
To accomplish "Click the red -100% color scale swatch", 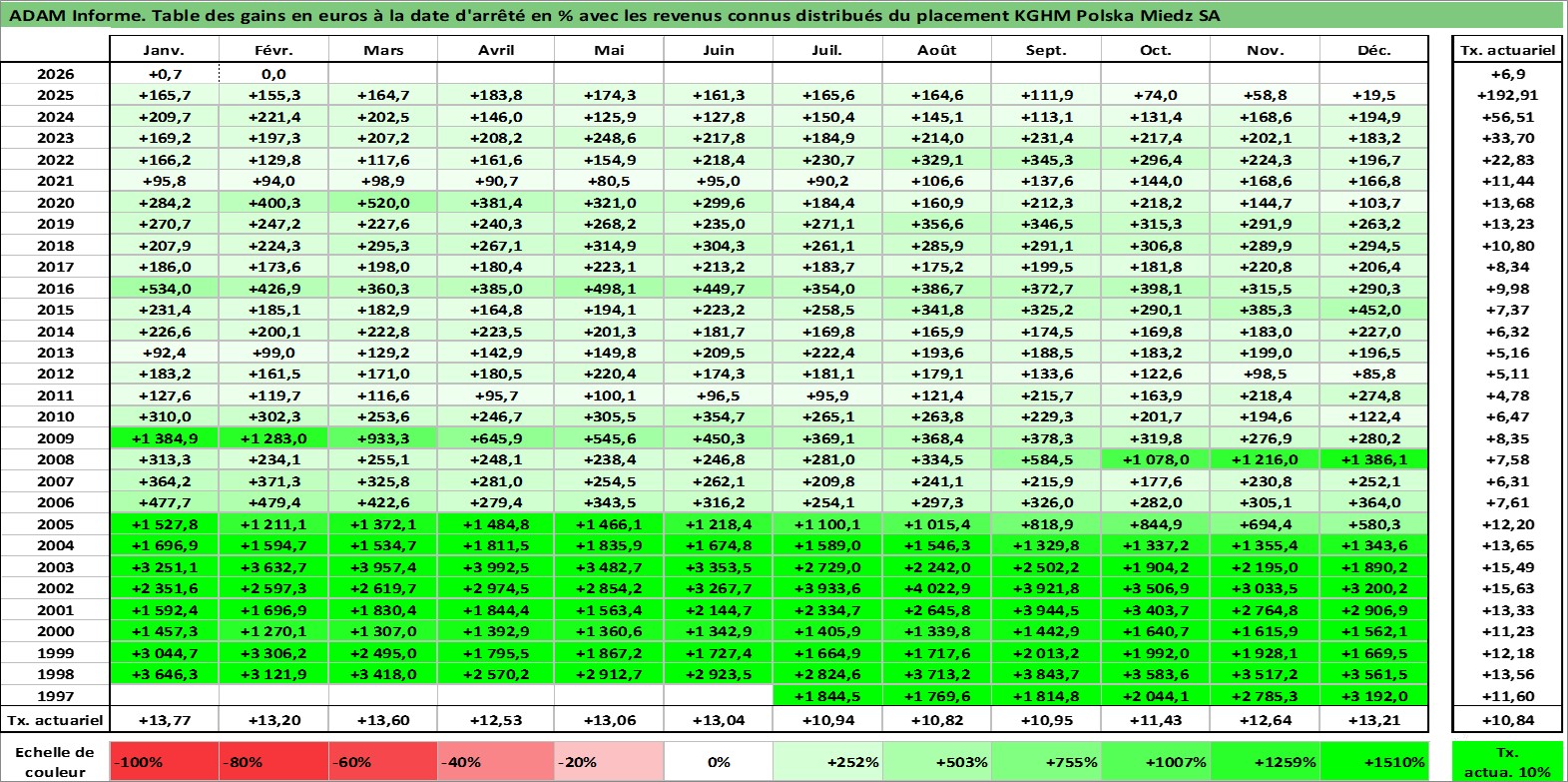I will coord(165,761).
